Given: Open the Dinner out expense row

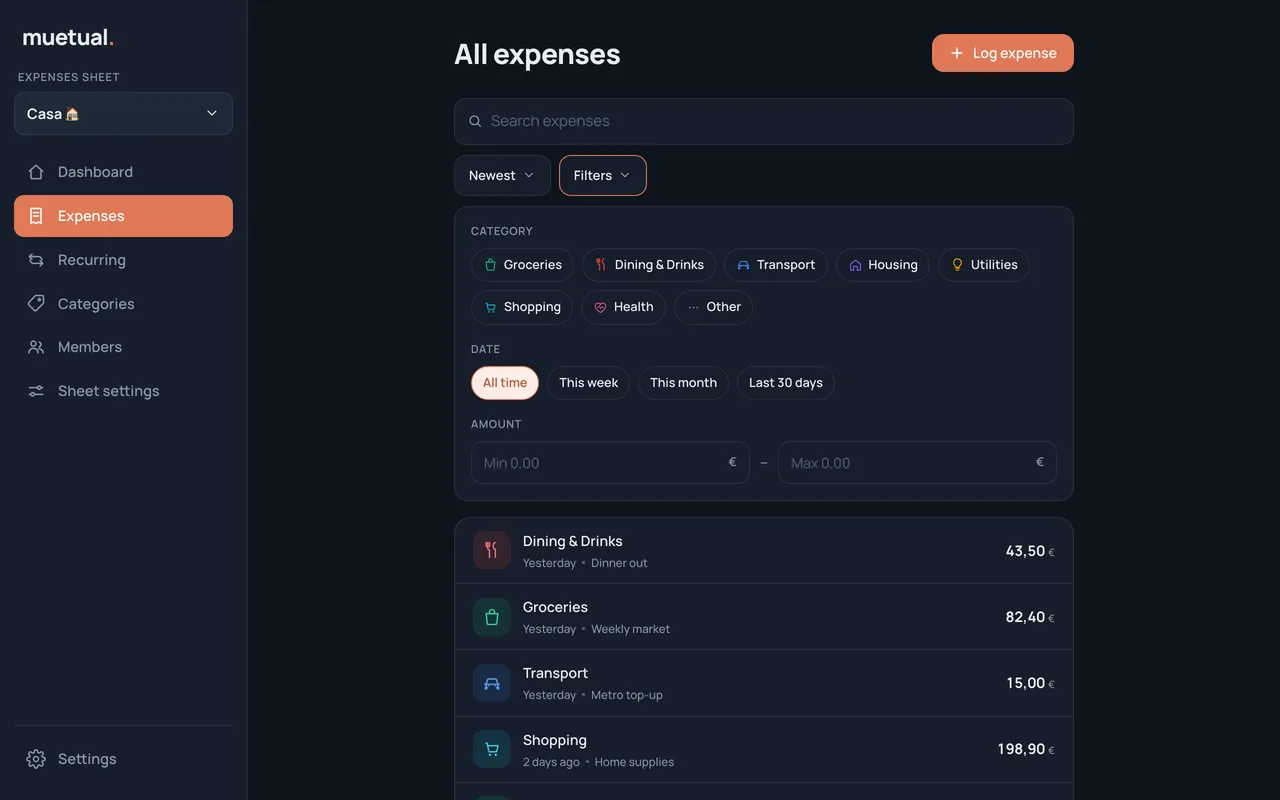Looking at the screenshot, I should click(764, 551).
